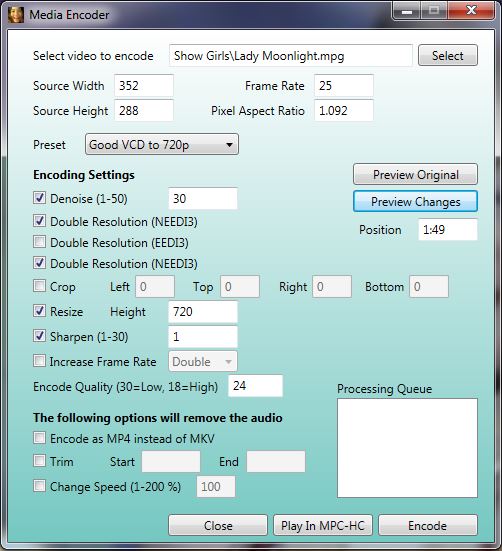Screen dimensions: 502x551
Task: Click inside the Processing Queue list box
Action: click(407, 448)
